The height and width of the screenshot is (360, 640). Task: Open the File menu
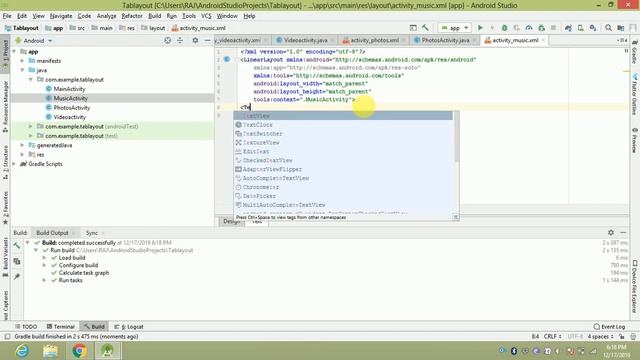pos(7,16)
